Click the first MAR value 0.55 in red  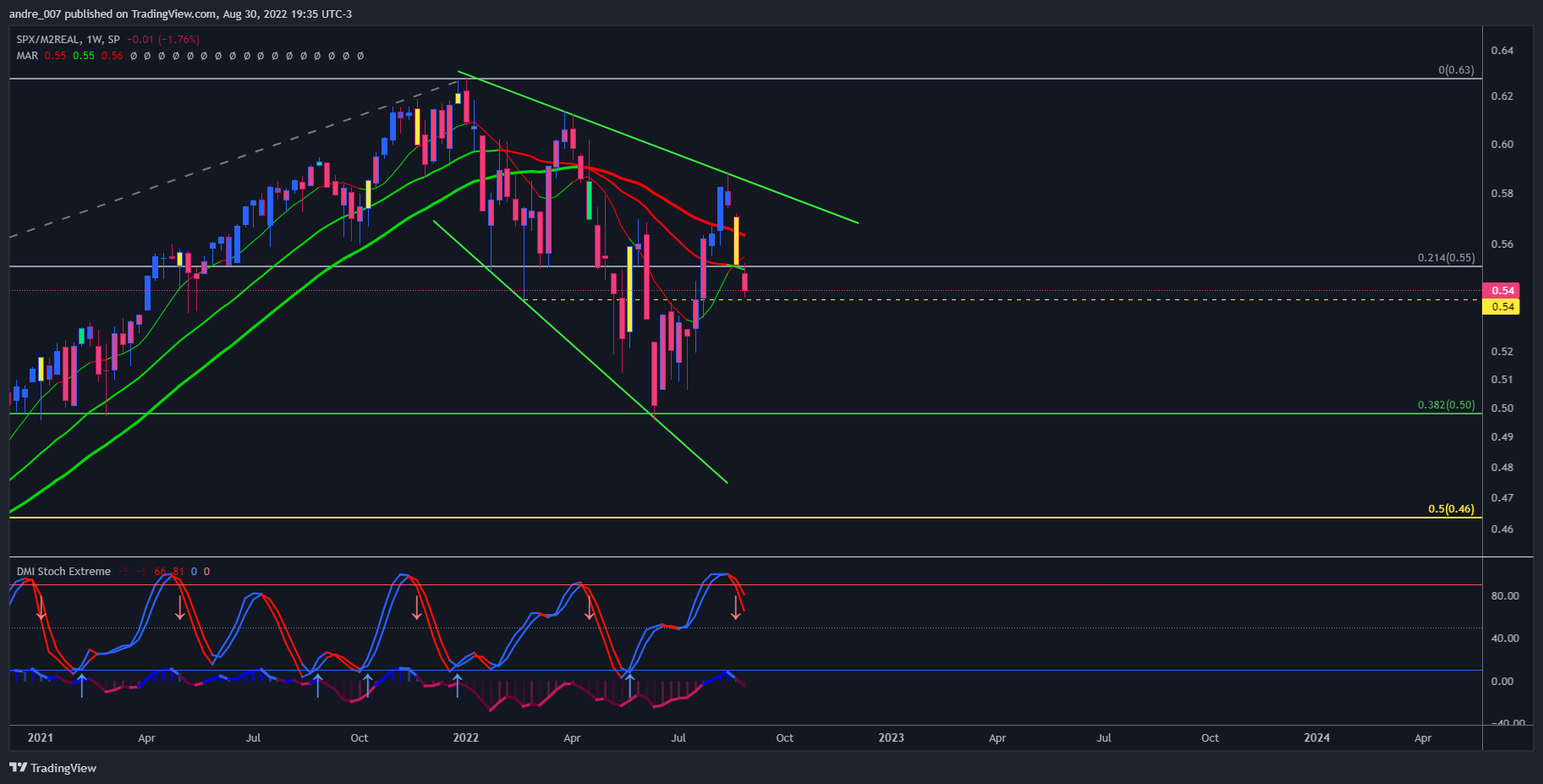[55, 56]
